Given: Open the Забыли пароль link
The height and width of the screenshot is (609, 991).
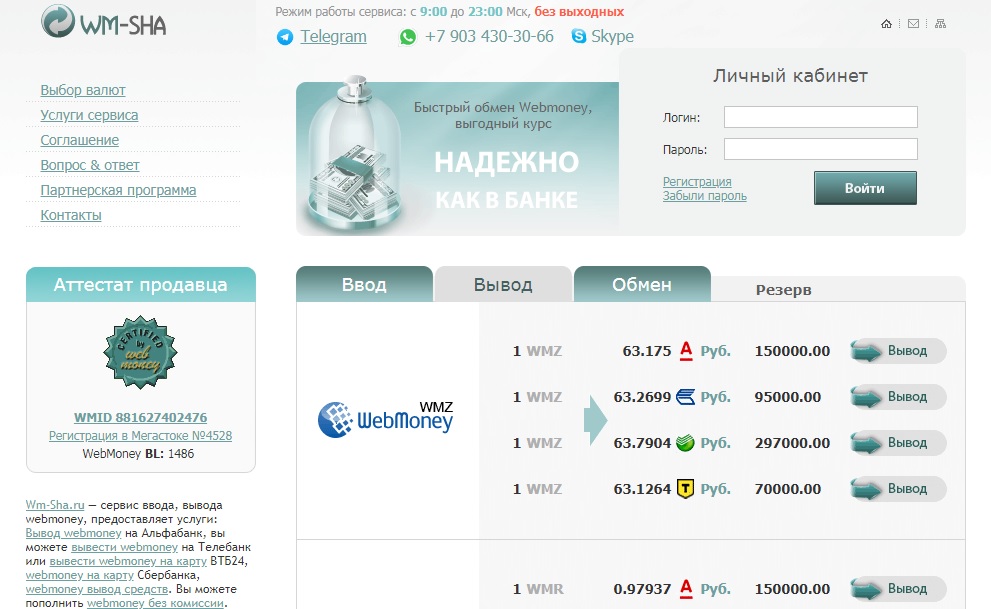Looking at the screenshot, I should point(705,196).
